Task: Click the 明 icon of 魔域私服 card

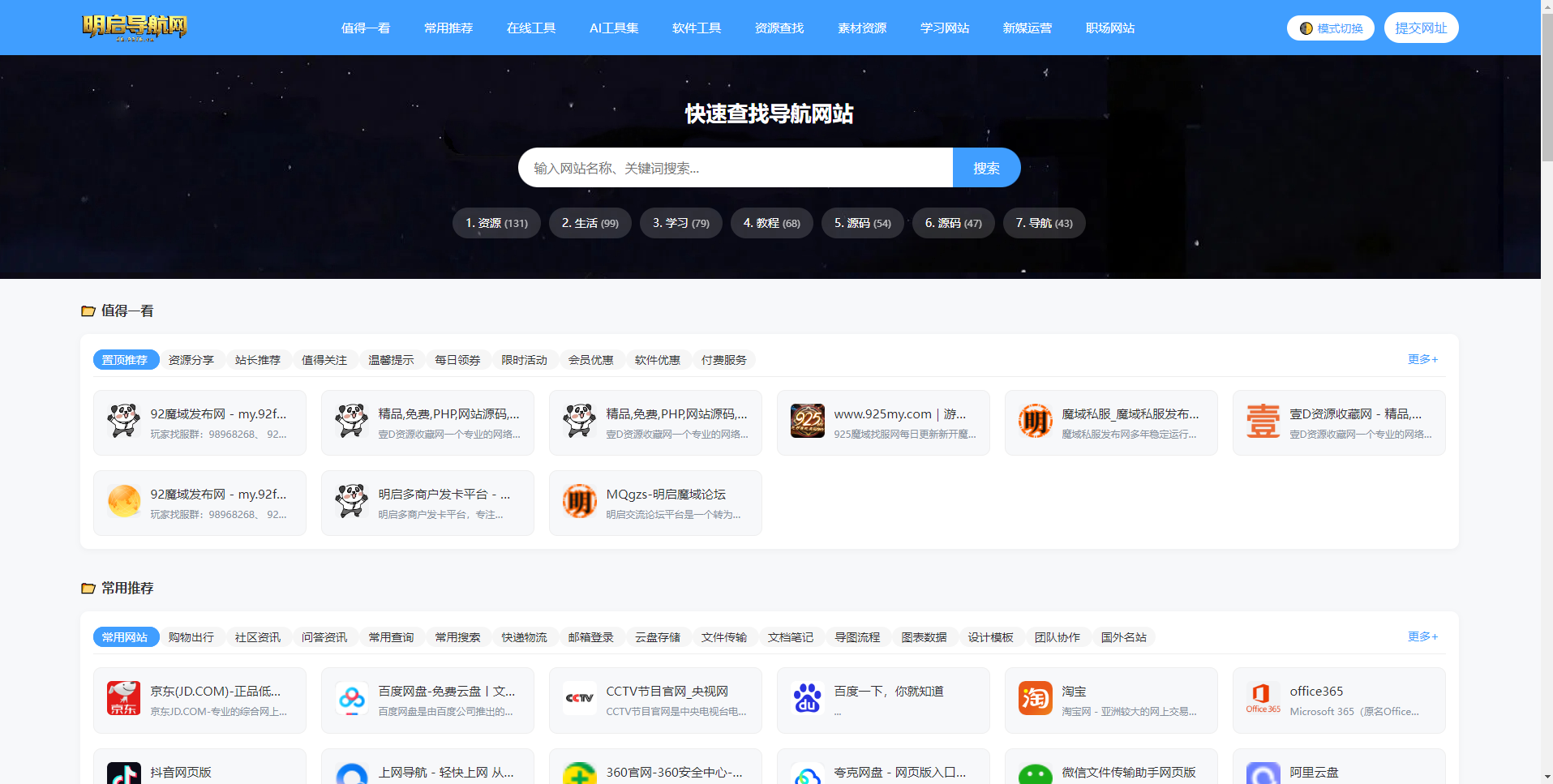Action: click(1036, 421)
